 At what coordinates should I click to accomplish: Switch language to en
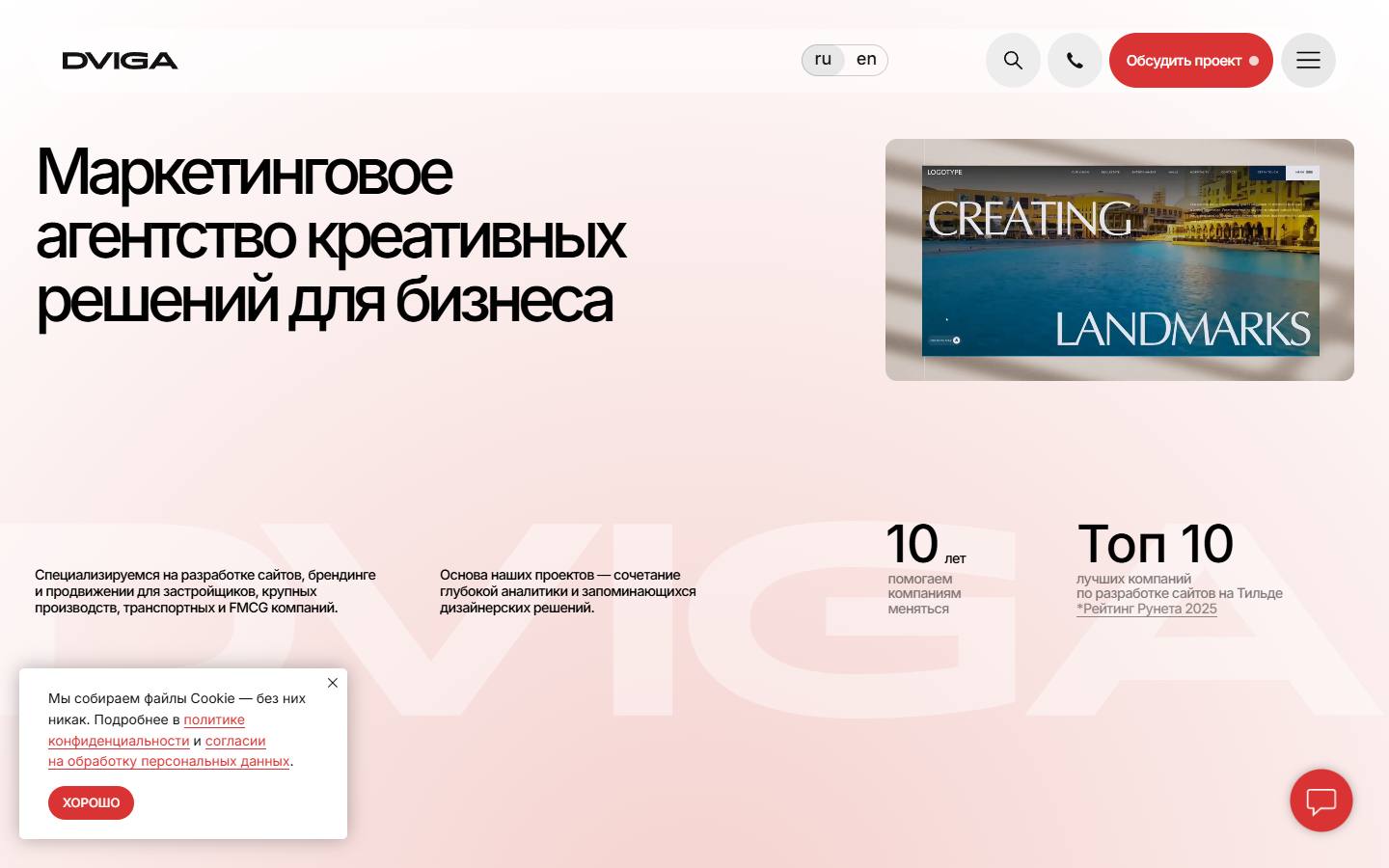coord(866,59)
